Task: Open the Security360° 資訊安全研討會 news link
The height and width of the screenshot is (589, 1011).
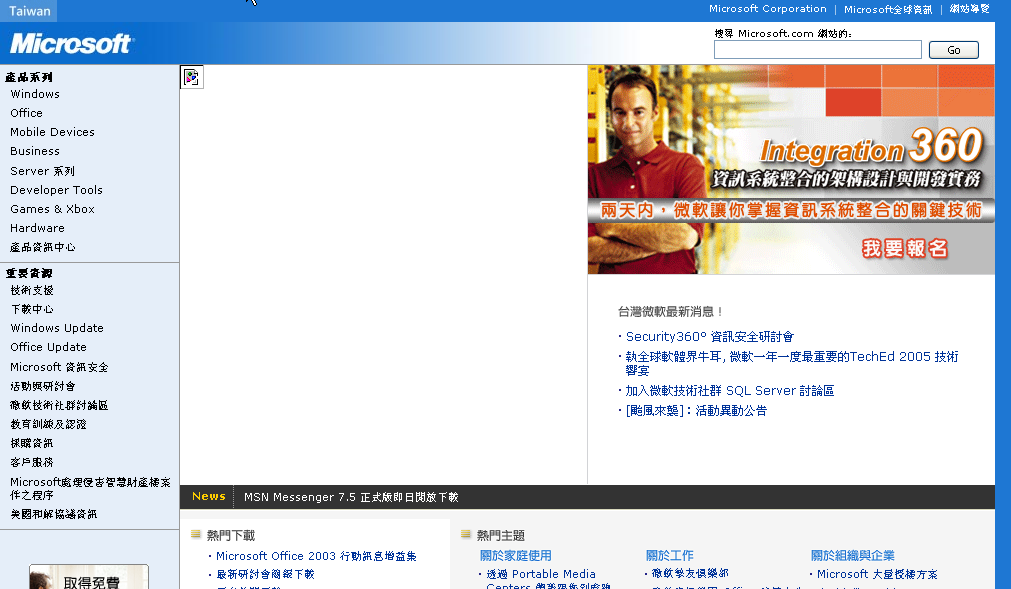Action: tap(710, 336)
